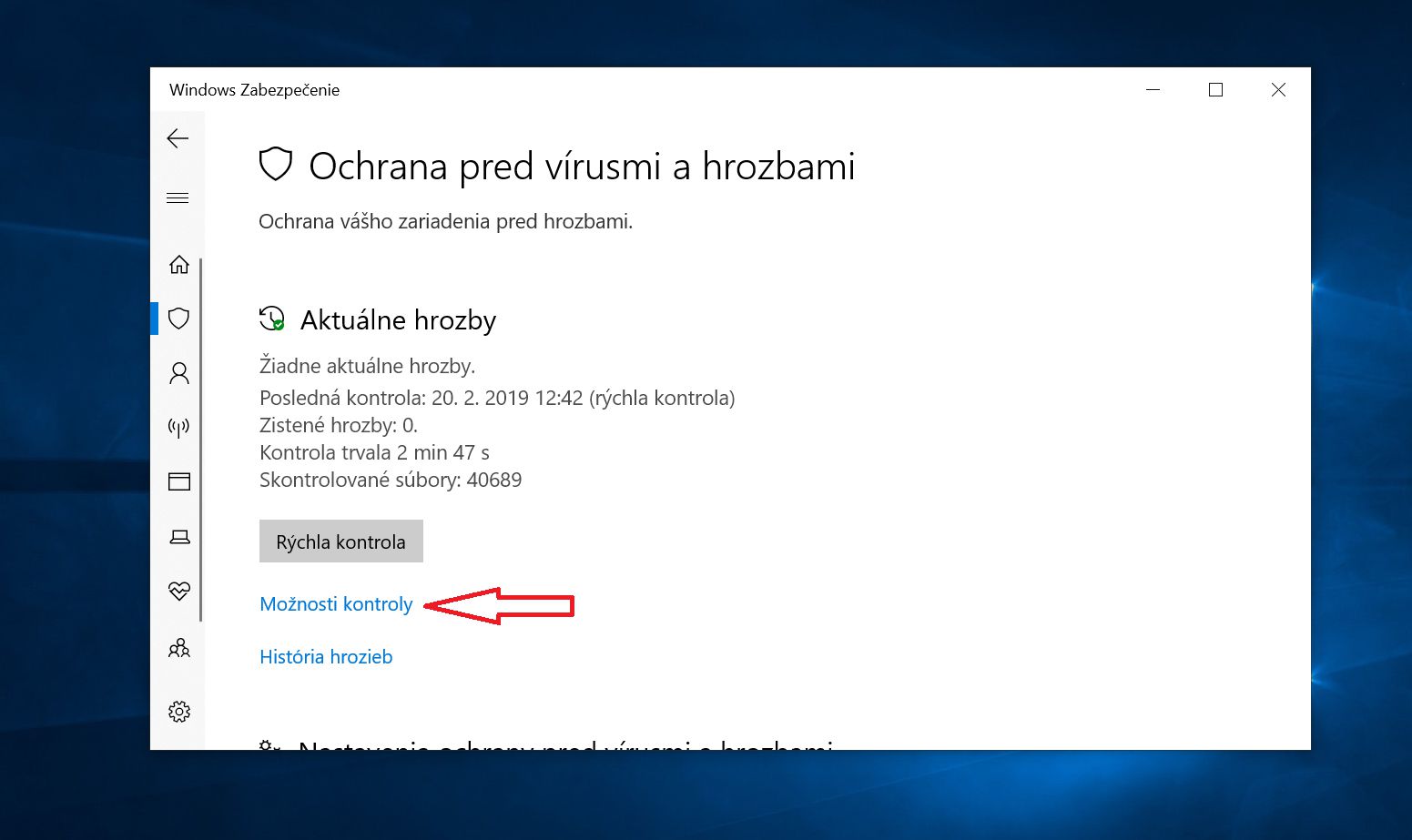Click the 'Skontrolované súbory: 40689' line
The image size is (1412, 840).
click(391, 480)
